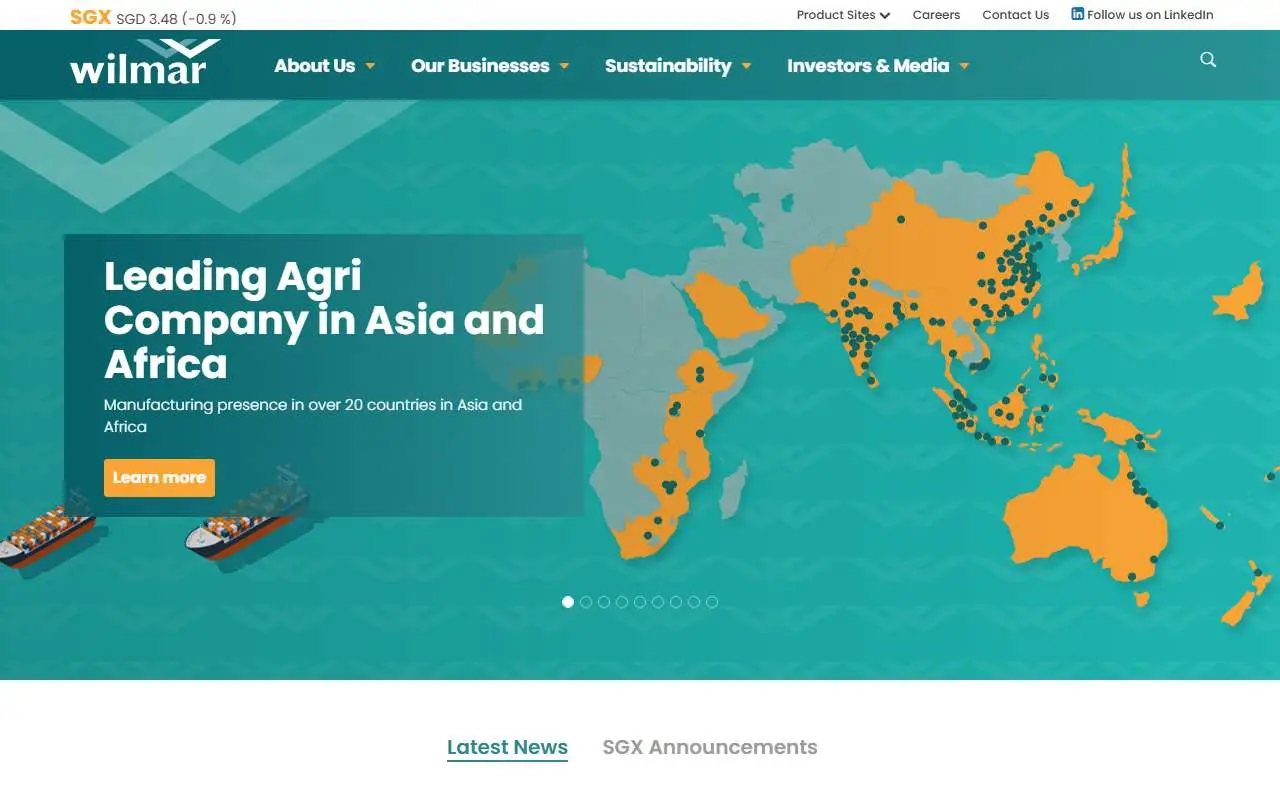Open the Careers link
This screenshot has width=1280, height=800.
tap(936, 15)
